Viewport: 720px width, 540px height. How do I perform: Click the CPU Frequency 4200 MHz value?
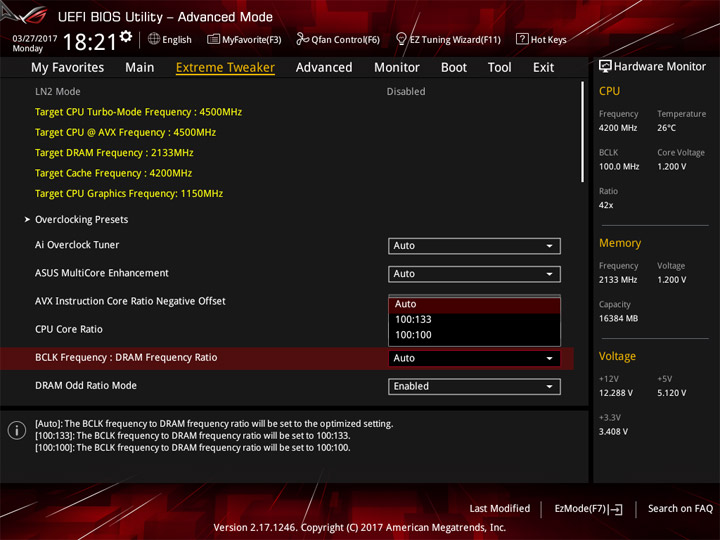(618, 128)
